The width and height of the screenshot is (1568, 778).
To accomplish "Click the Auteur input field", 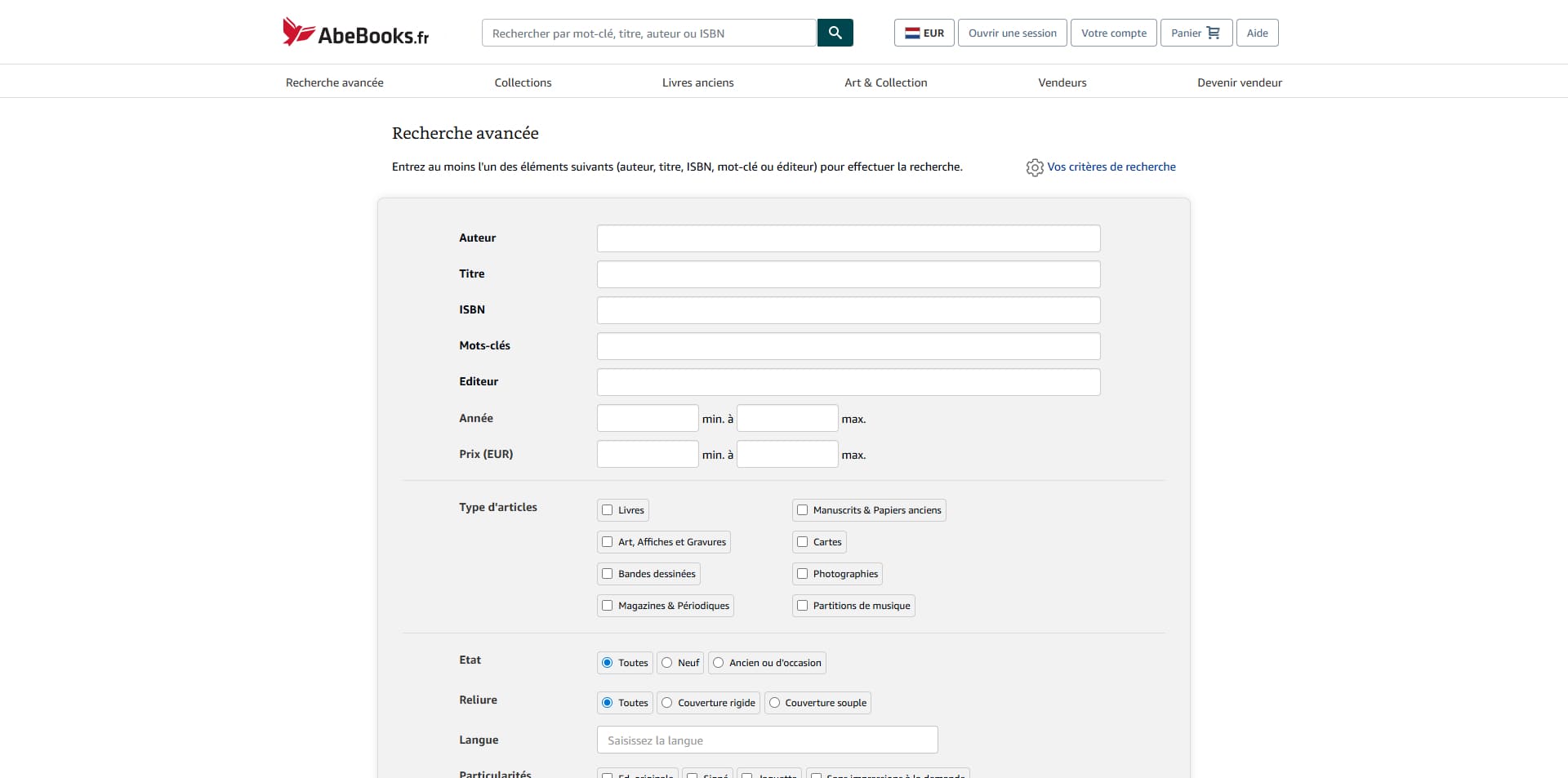I will pos(849,238).
